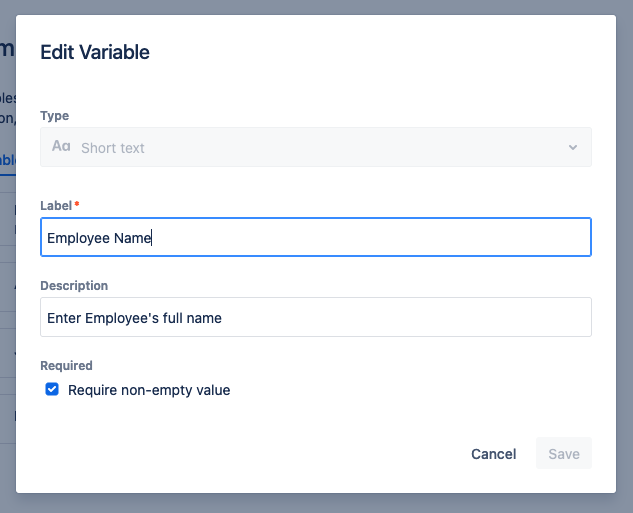The height and width of the screenshot is (513, 633).
Task: Click the Aa short text type icon
Action: [61, 147]
